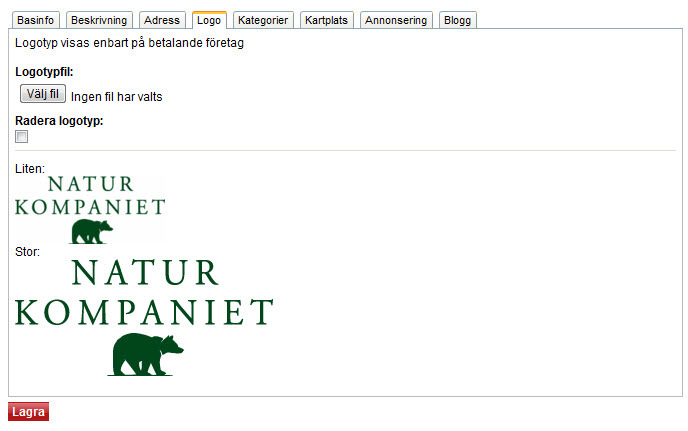Open the Basinfo tab

coord(35,20)
